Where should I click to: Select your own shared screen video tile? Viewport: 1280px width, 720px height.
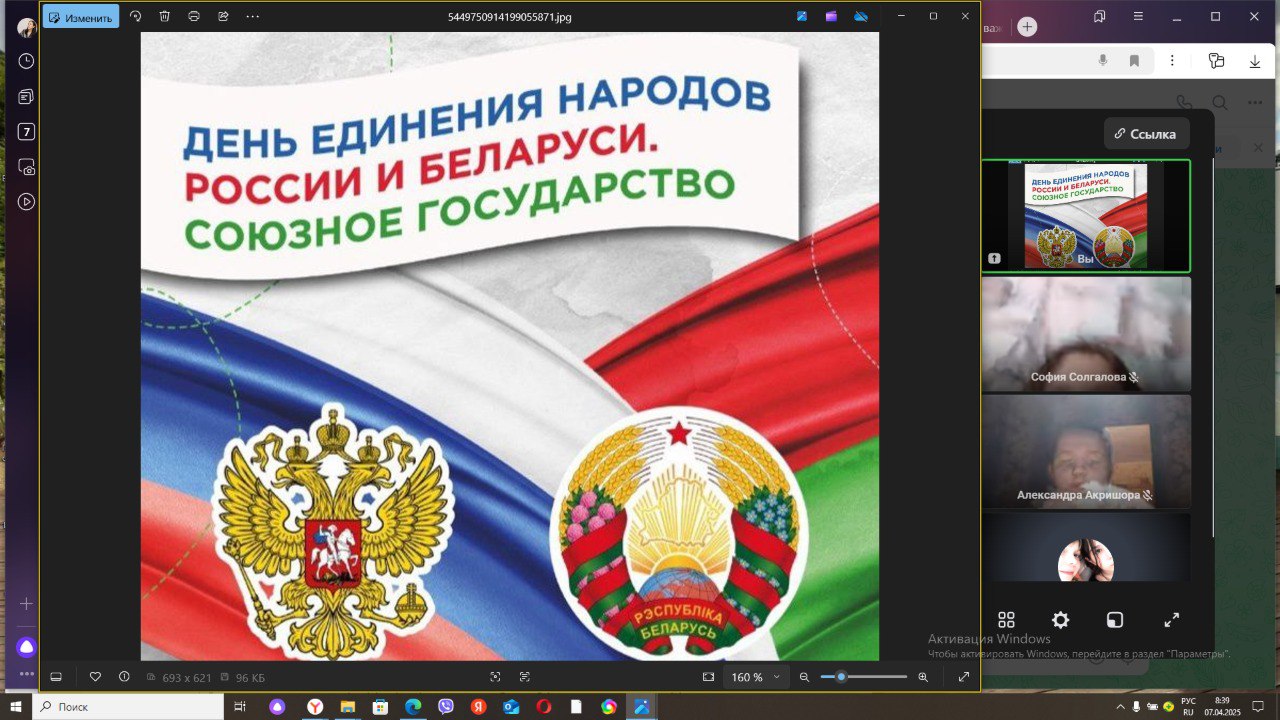pos(1086,216)
